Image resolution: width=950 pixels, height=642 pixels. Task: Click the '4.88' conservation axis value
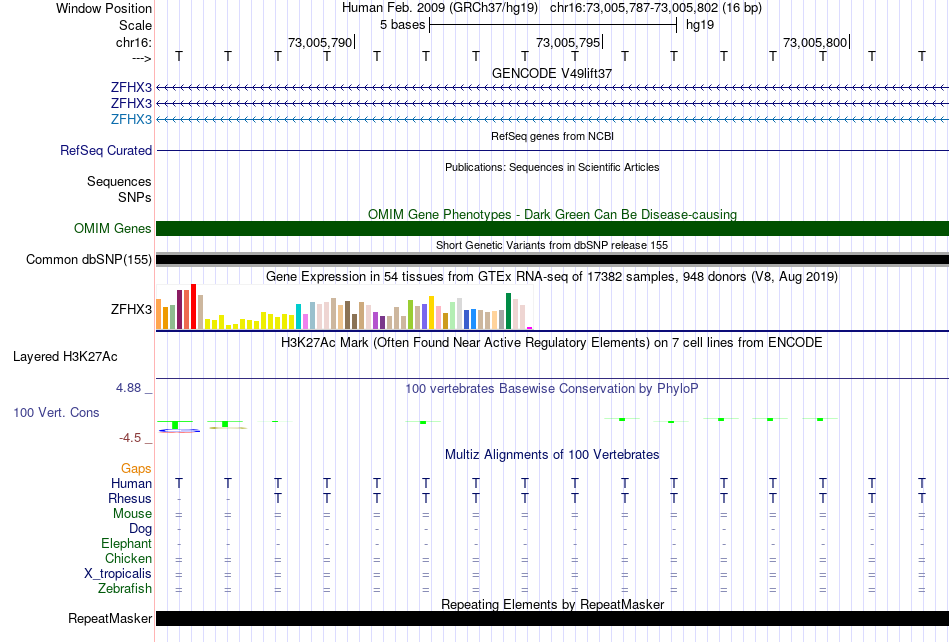129,388
